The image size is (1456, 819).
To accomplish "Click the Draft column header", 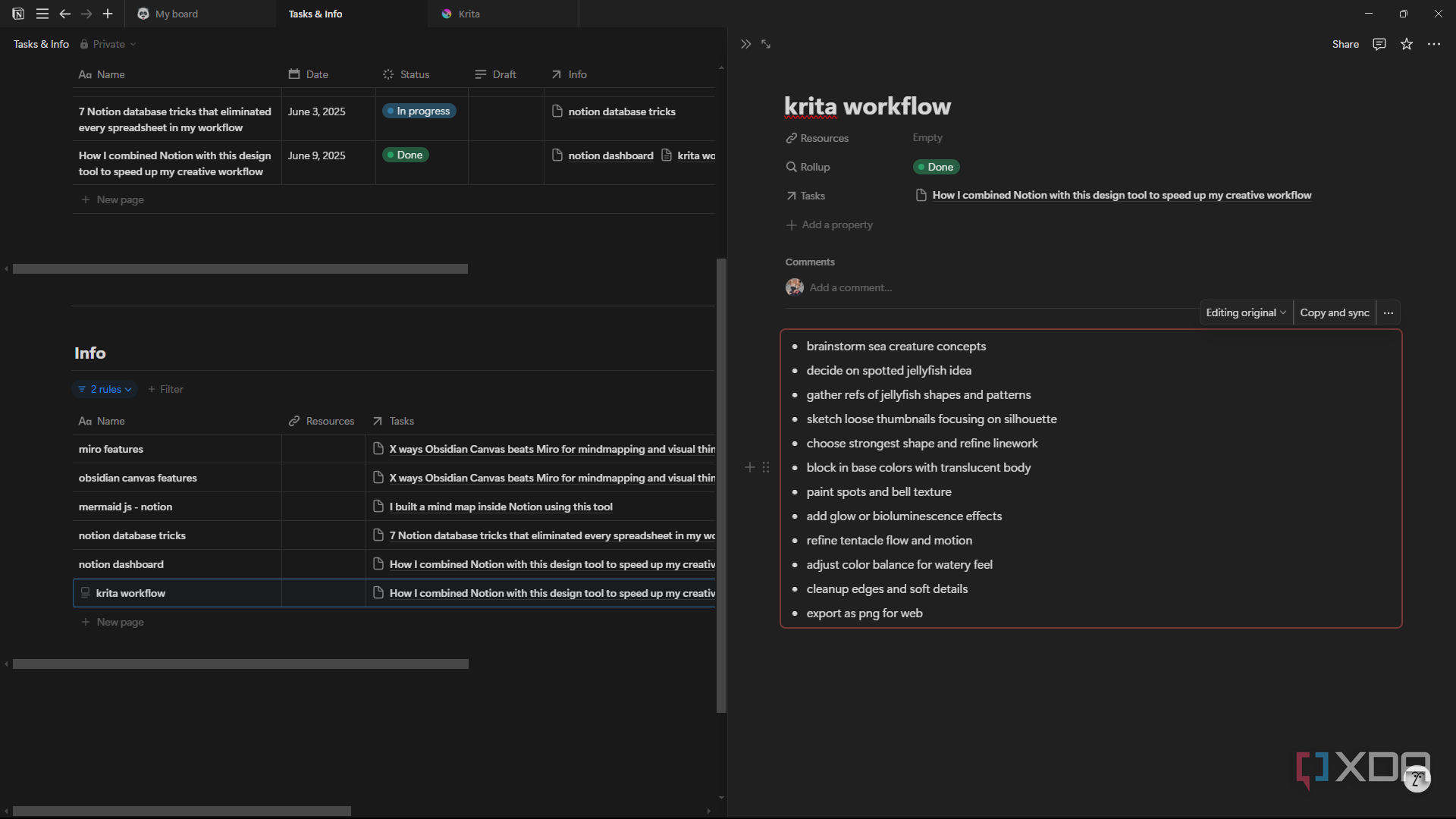I will pyautogui.click(x=495, y=74).
